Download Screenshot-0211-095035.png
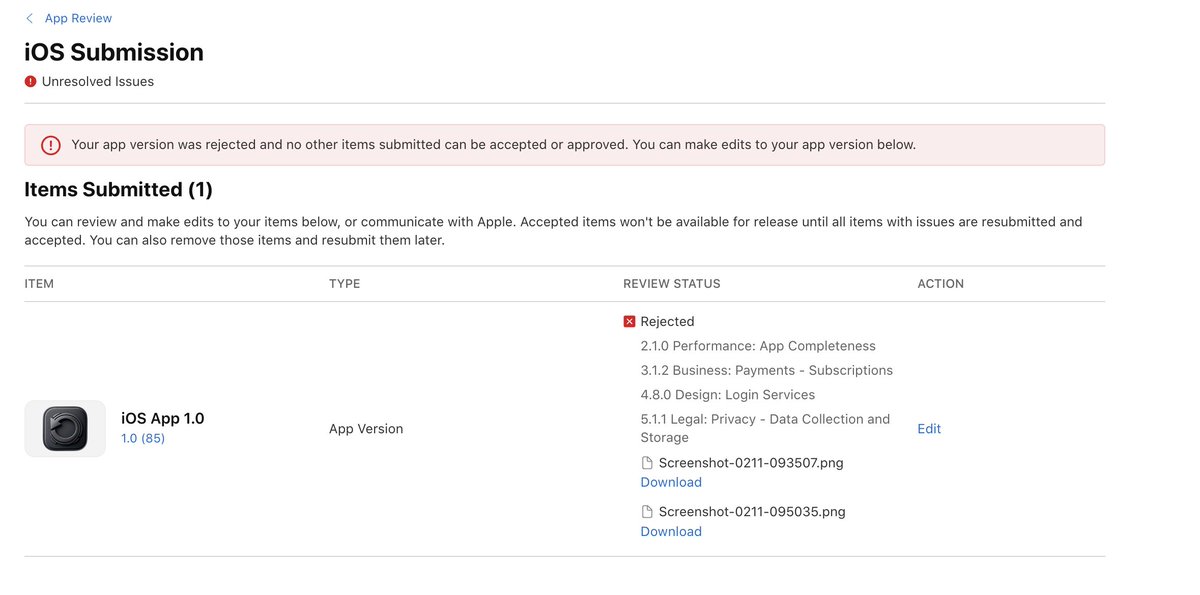The image size is (1200, 595). point(671,531)
